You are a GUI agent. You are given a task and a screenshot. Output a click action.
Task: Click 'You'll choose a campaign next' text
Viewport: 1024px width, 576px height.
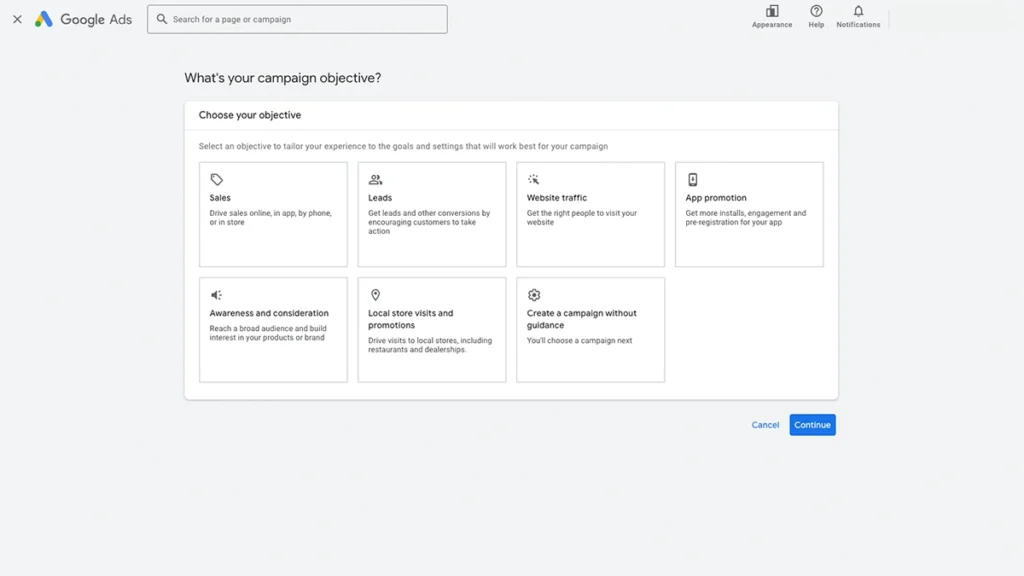point(579,340)
